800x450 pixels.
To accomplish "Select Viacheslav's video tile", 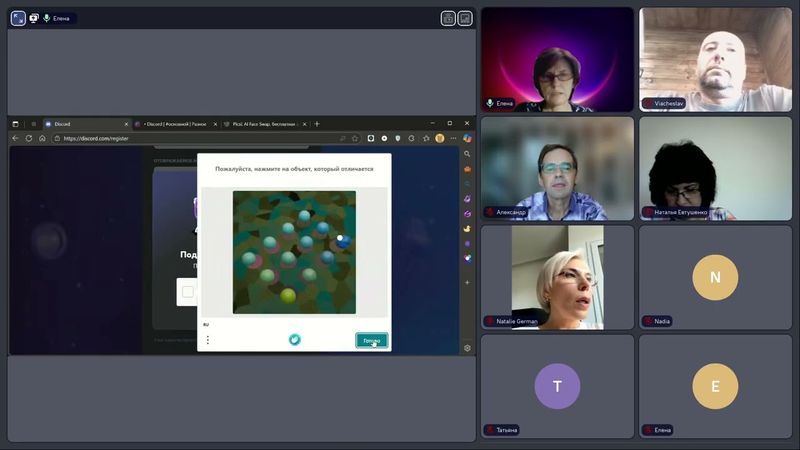I will (x=715, y=59).
